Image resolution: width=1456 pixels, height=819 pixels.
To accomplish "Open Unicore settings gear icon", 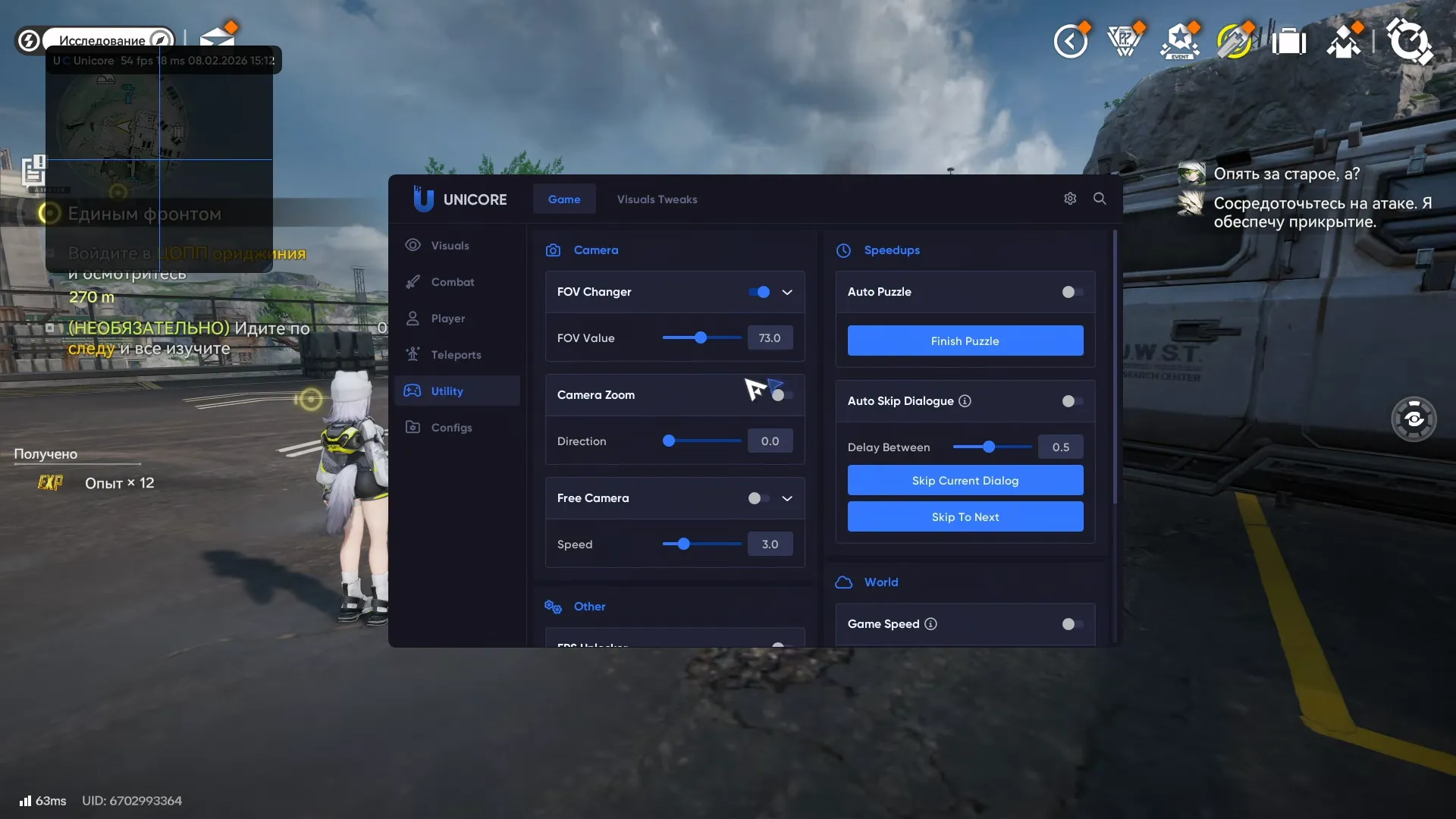I will point(1070,199).
